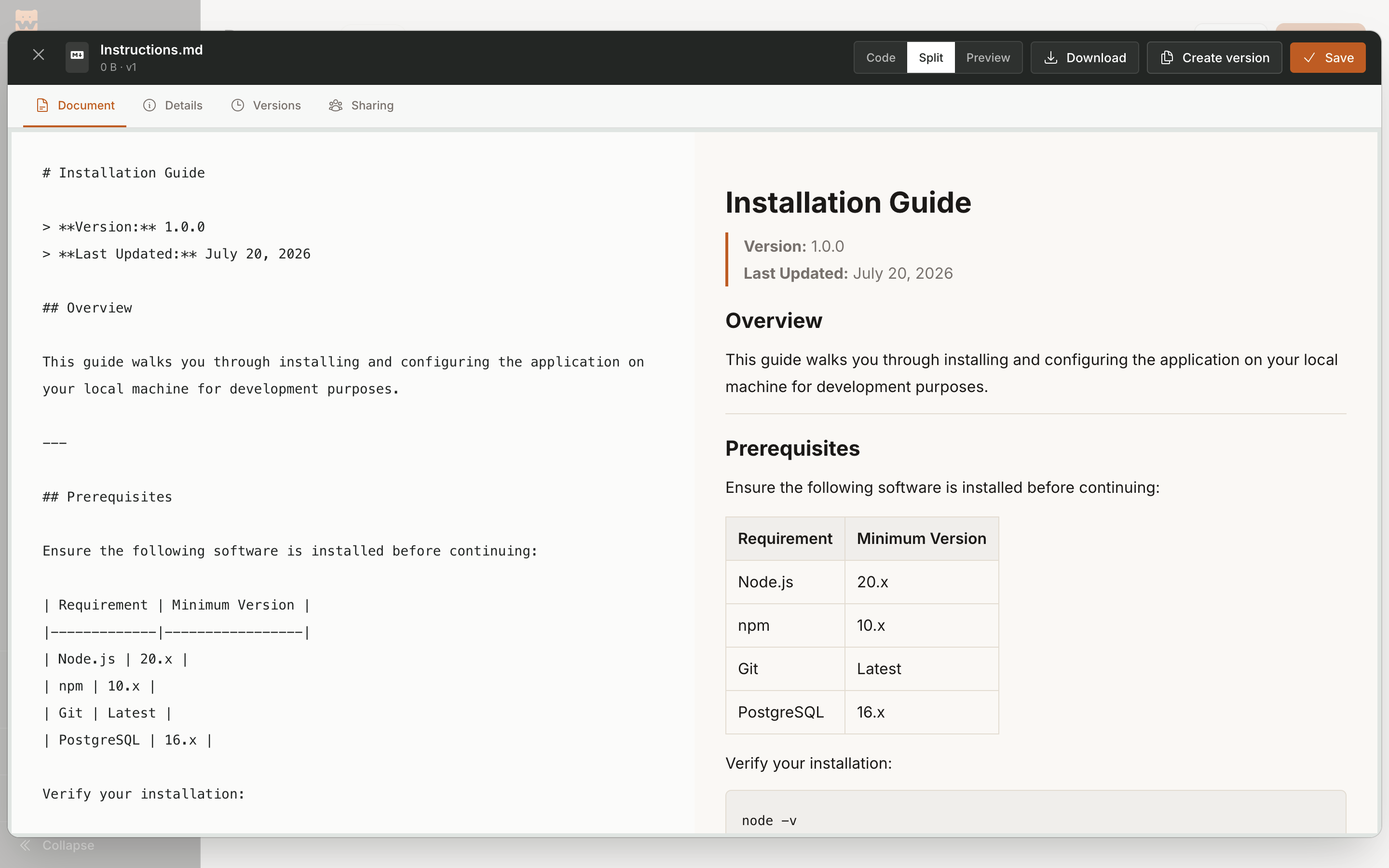Viewport: 1389px width, 868px height.
Task: Save the document
Action: (x=1328, y=57)
